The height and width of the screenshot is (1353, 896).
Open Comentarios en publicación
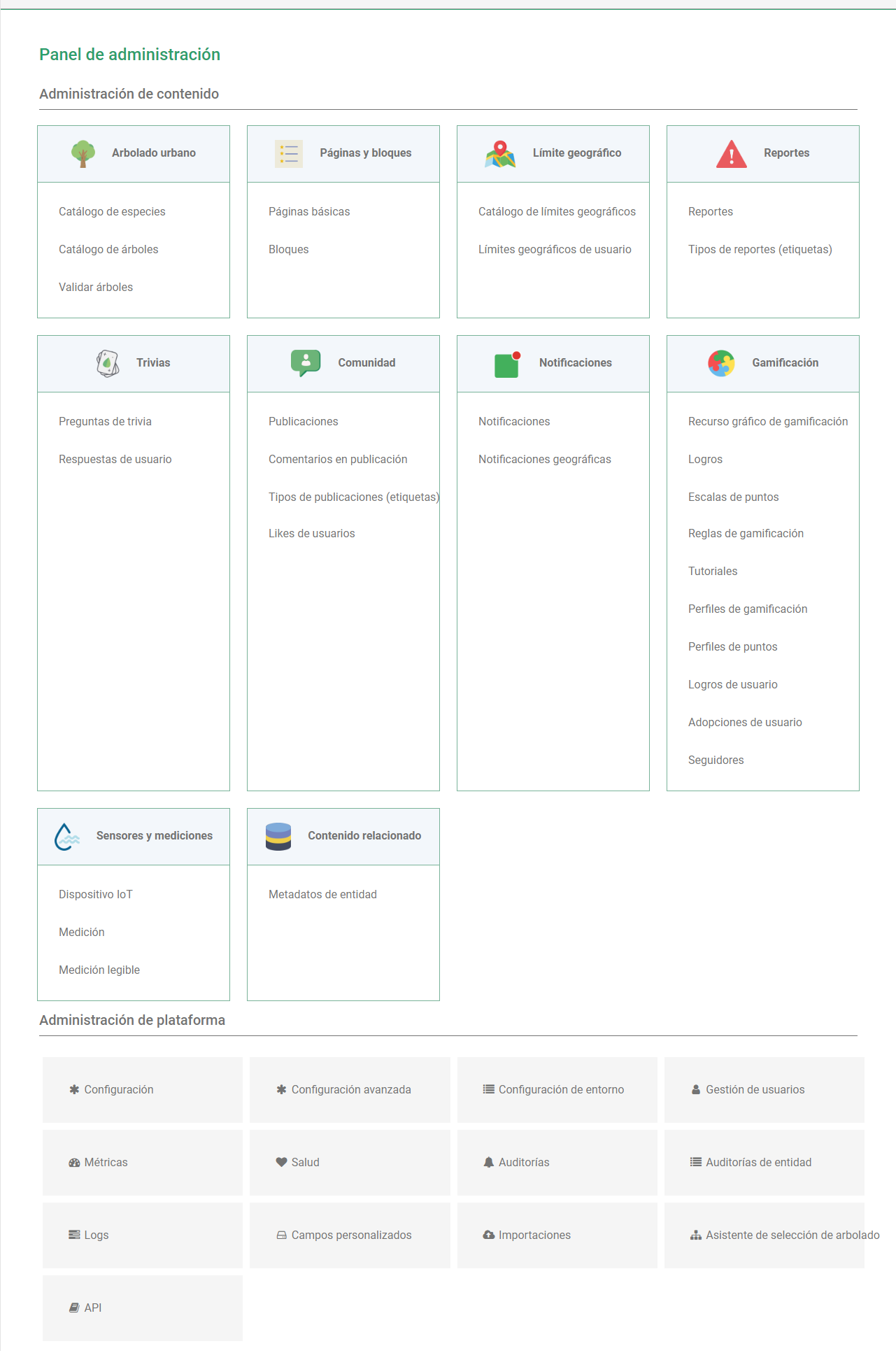[x=338, y=459]
